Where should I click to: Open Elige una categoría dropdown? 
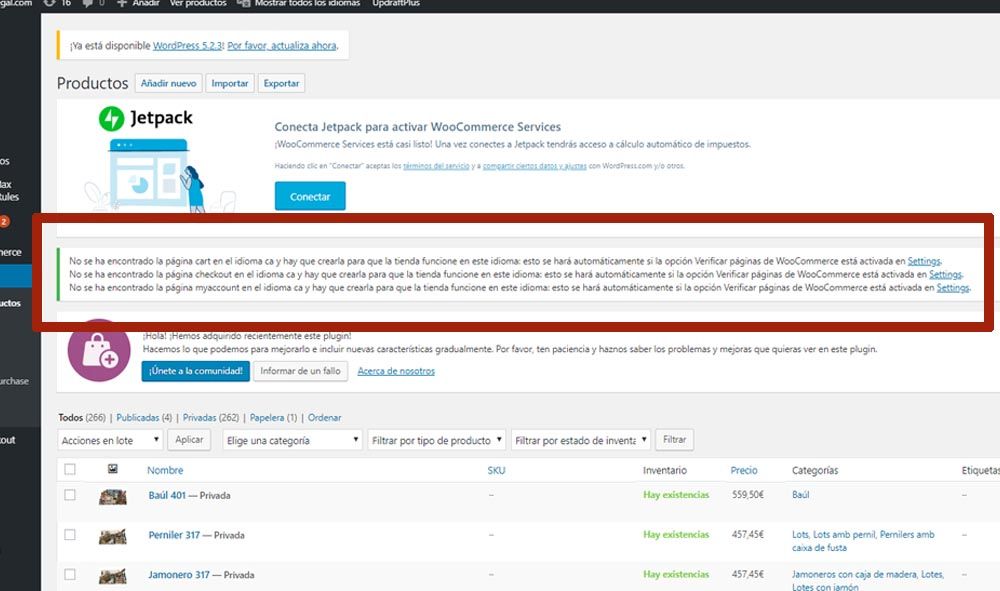pyautogui.click(x=293, y=440)
